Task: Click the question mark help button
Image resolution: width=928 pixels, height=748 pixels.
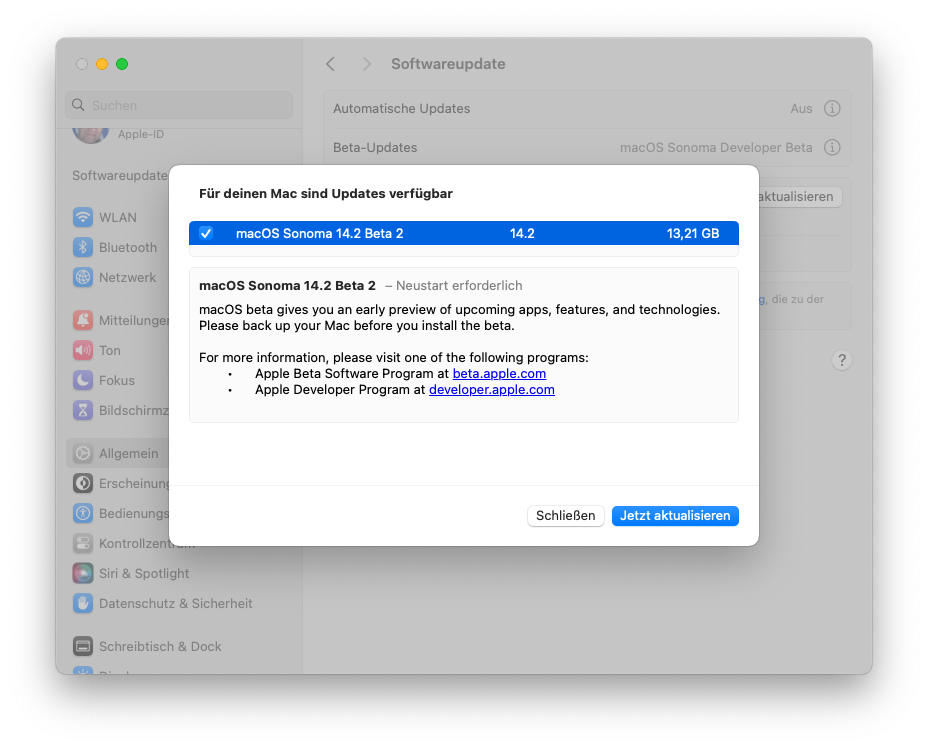Action: coord(842,360)
